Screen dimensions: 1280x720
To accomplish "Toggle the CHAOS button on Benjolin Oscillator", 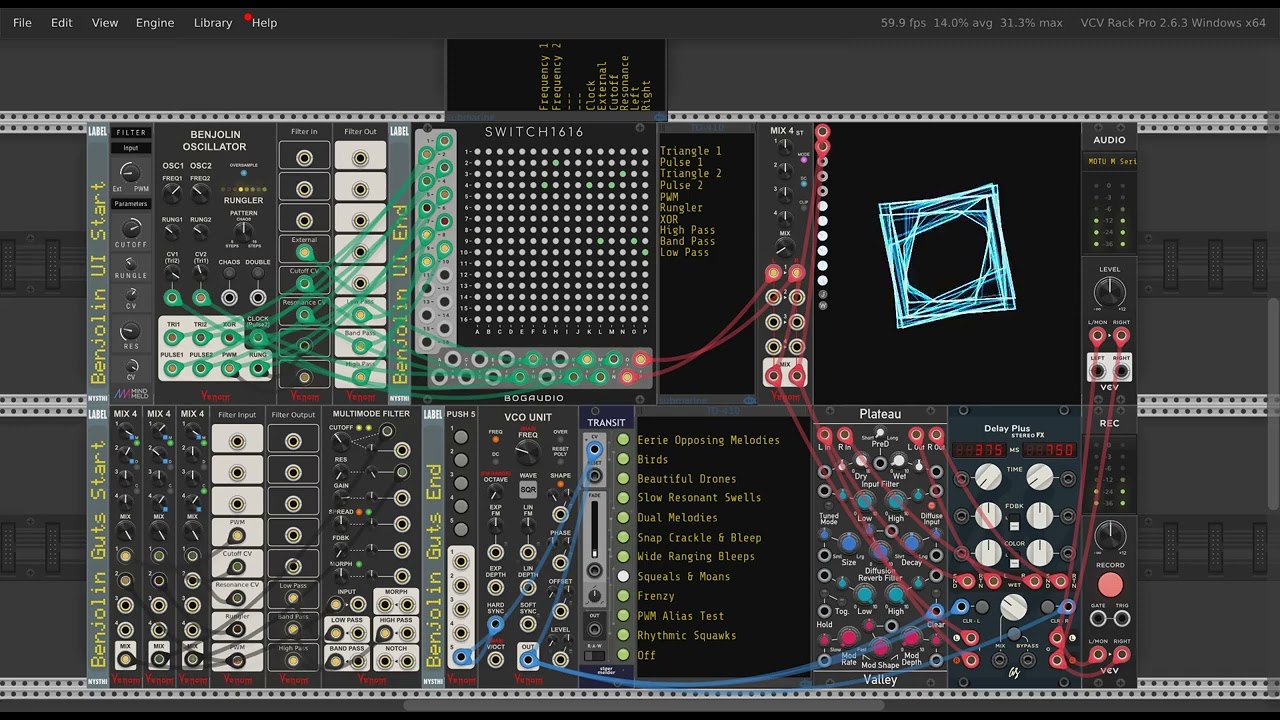I will click(x=229, y=273).
